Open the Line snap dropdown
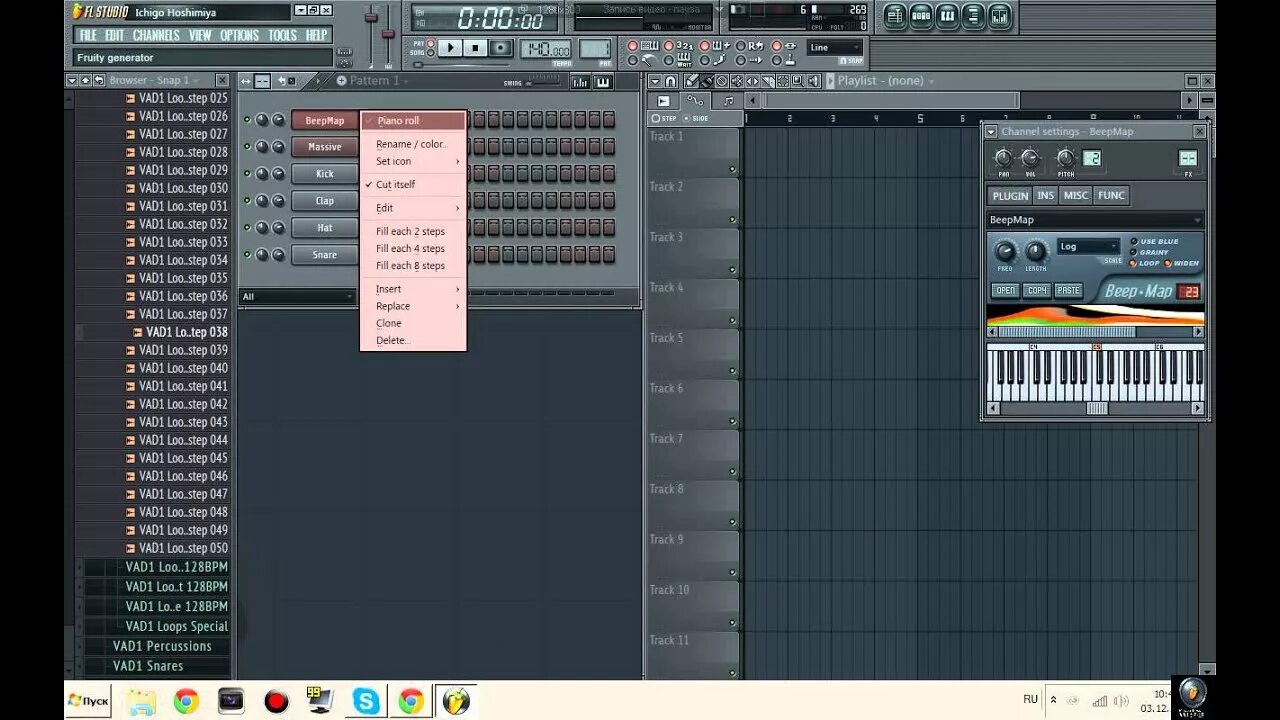1280x720 pixels. [835, 47]
